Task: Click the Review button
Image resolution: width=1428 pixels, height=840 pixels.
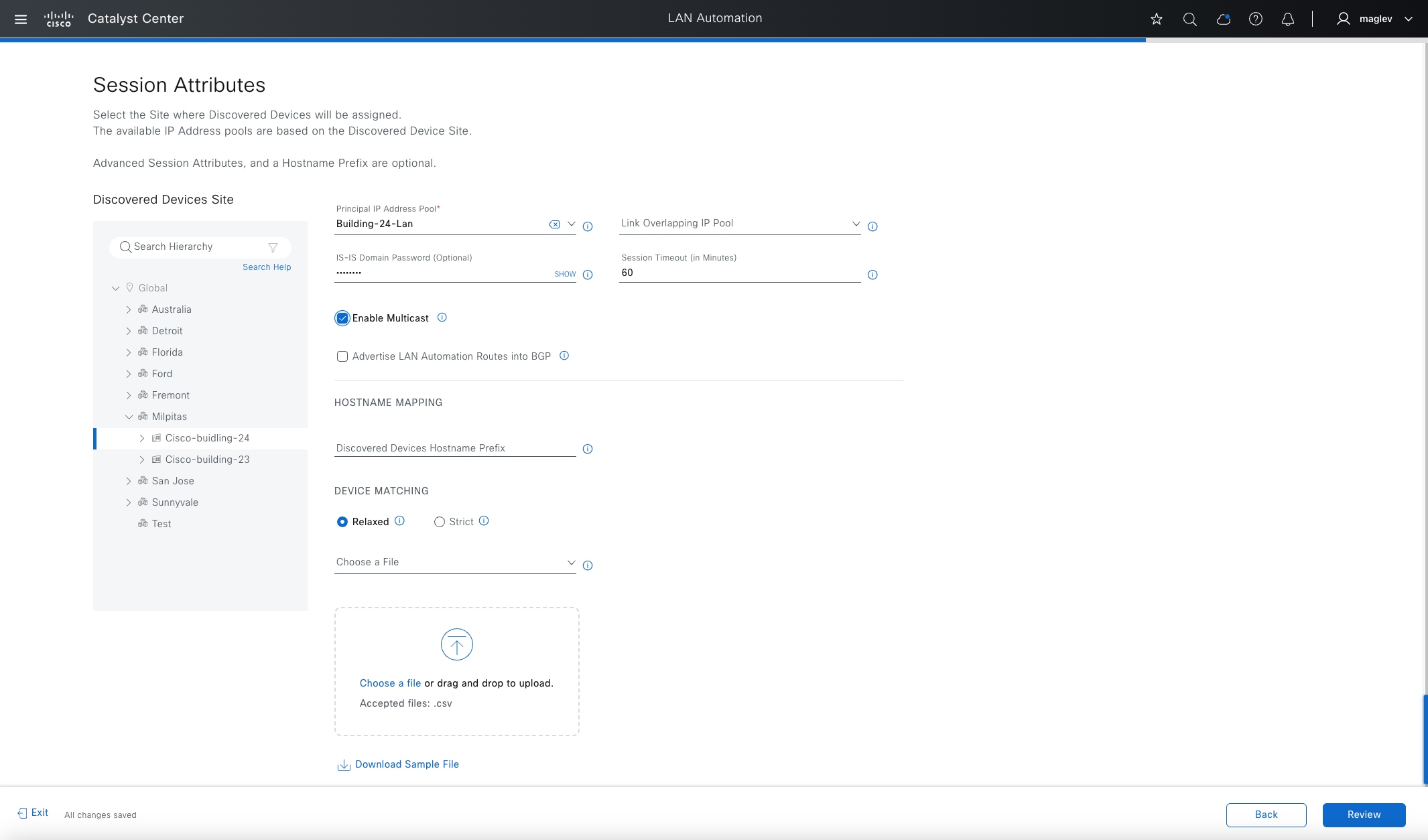Action: click(1364, 815)
